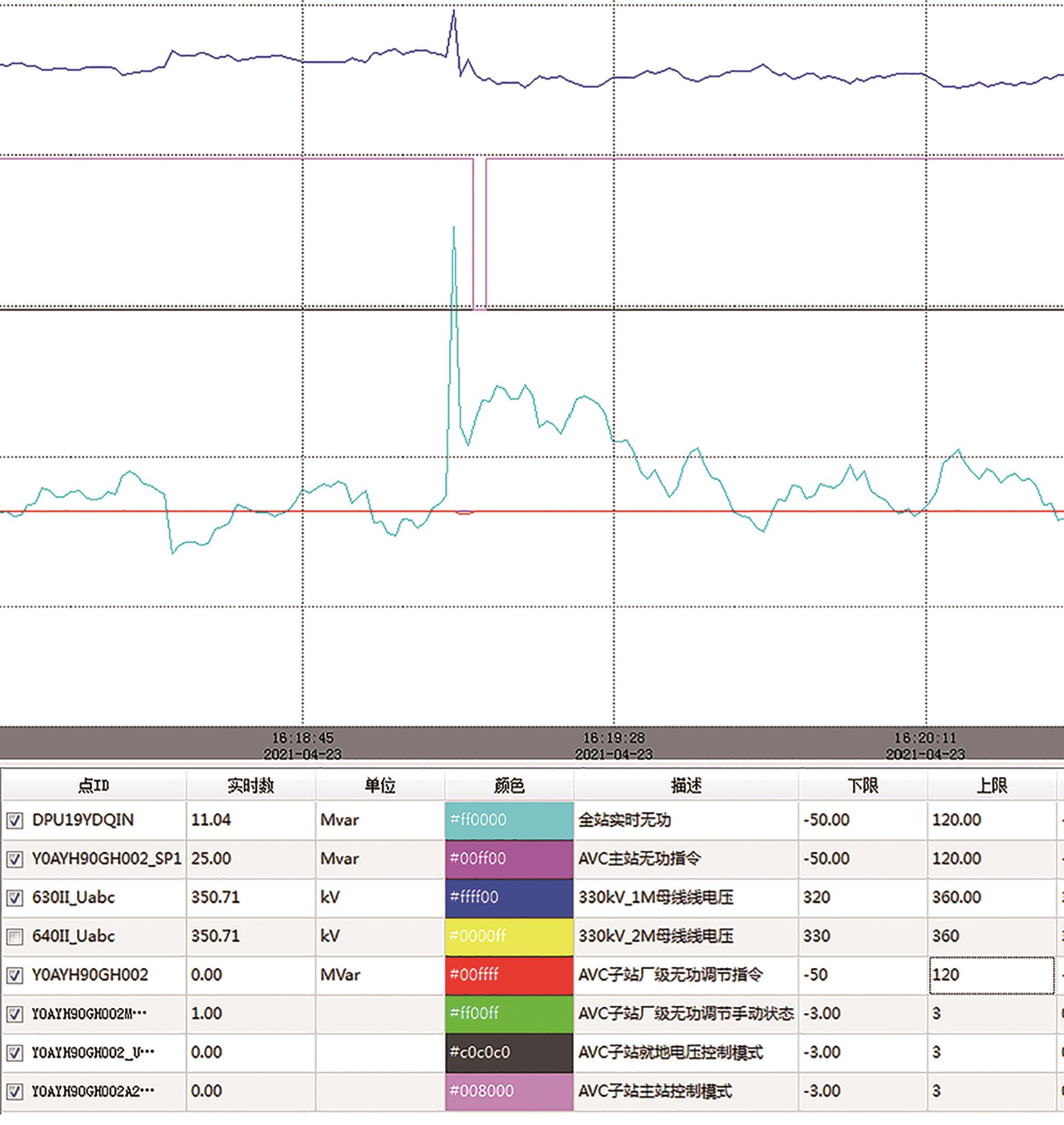Screen dimensions: 1064x1125
Task: Click the 描述 column header
Action: coord(686,785)
